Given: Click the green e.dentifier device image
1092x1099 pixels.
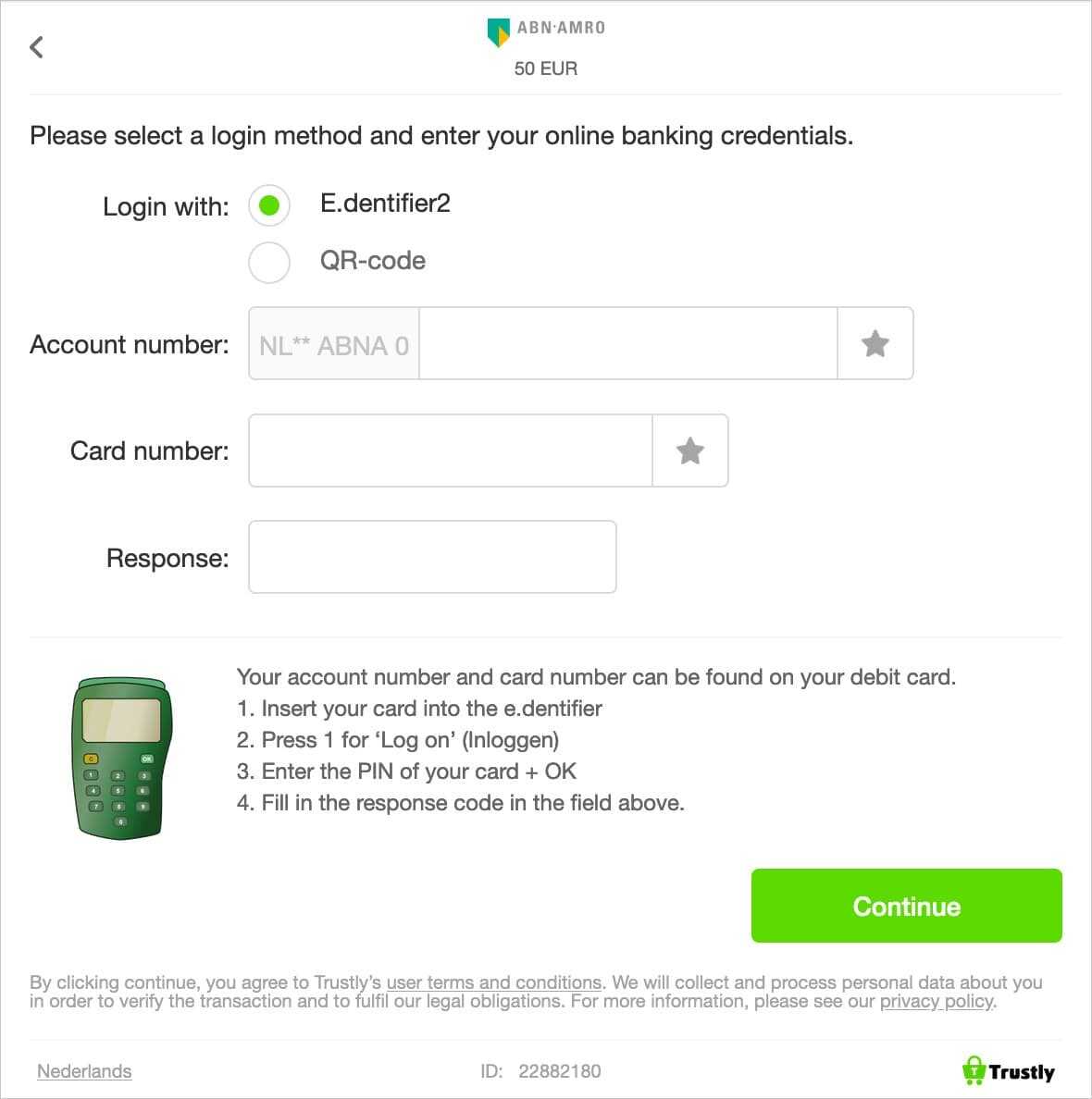Looking at the screenshot, I should pyautogui.click(x=121, y=758).
